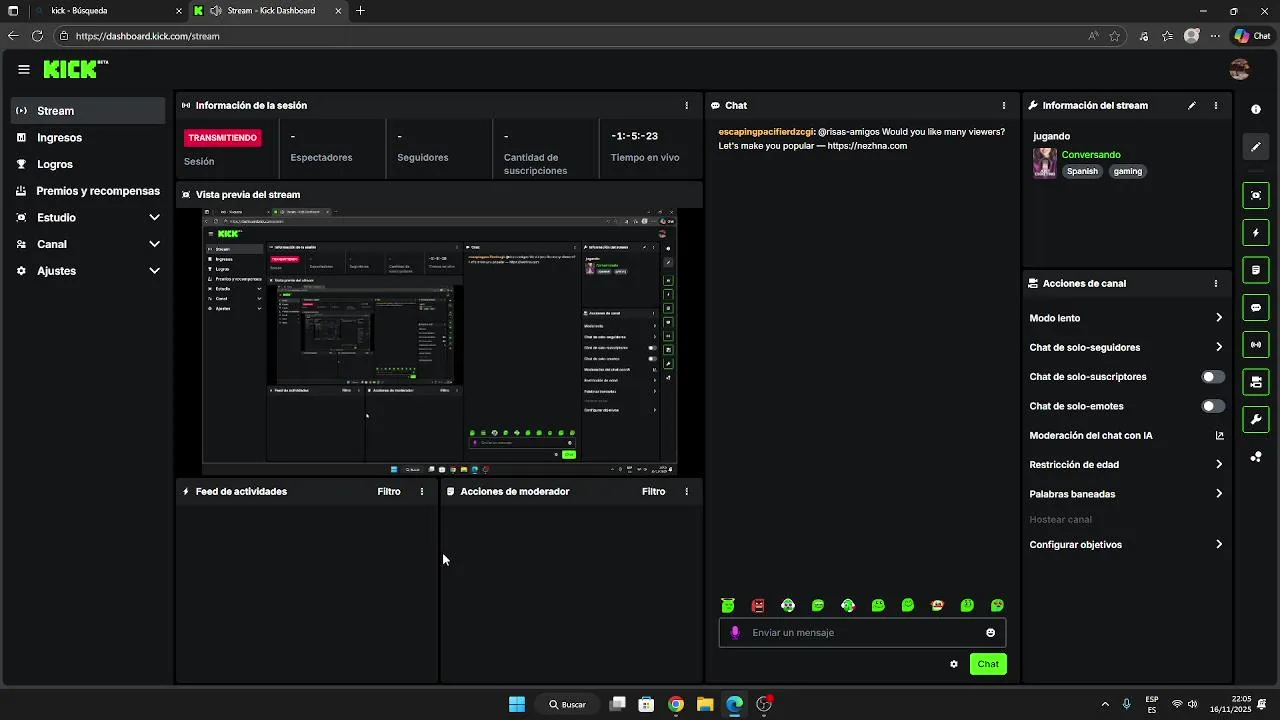Screen dimensions: 1280x720
Task: Open Windows Start menu on taskbar
Action: (517, 704)
